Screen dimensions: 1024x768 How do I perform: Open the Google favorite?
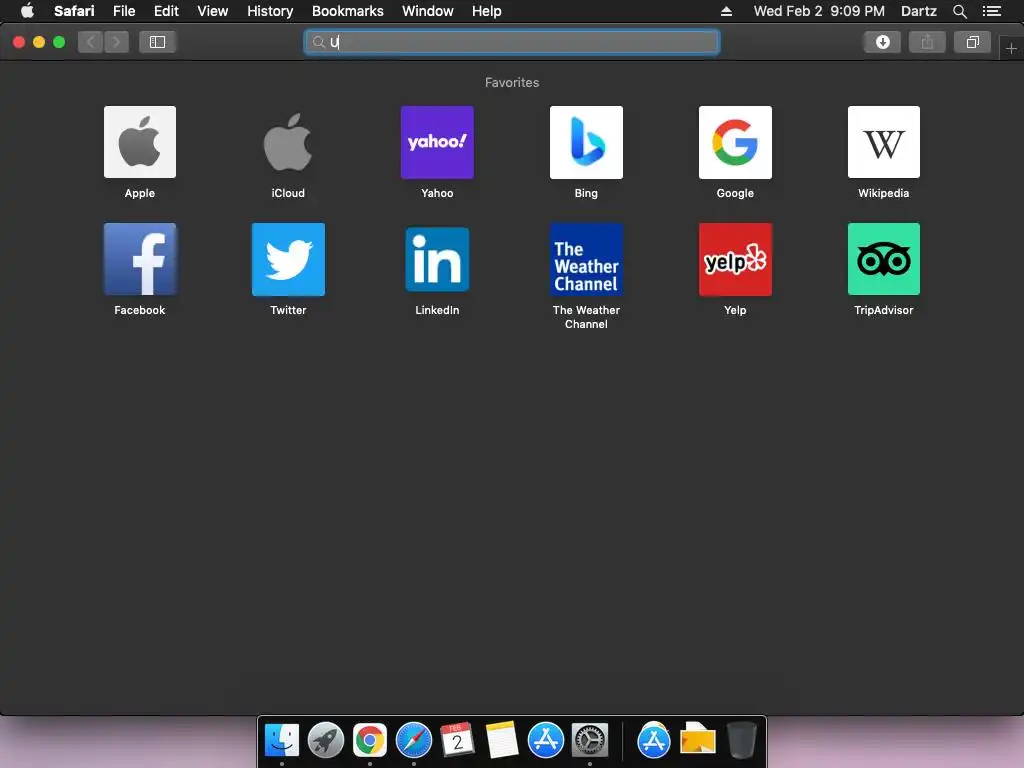735,142
